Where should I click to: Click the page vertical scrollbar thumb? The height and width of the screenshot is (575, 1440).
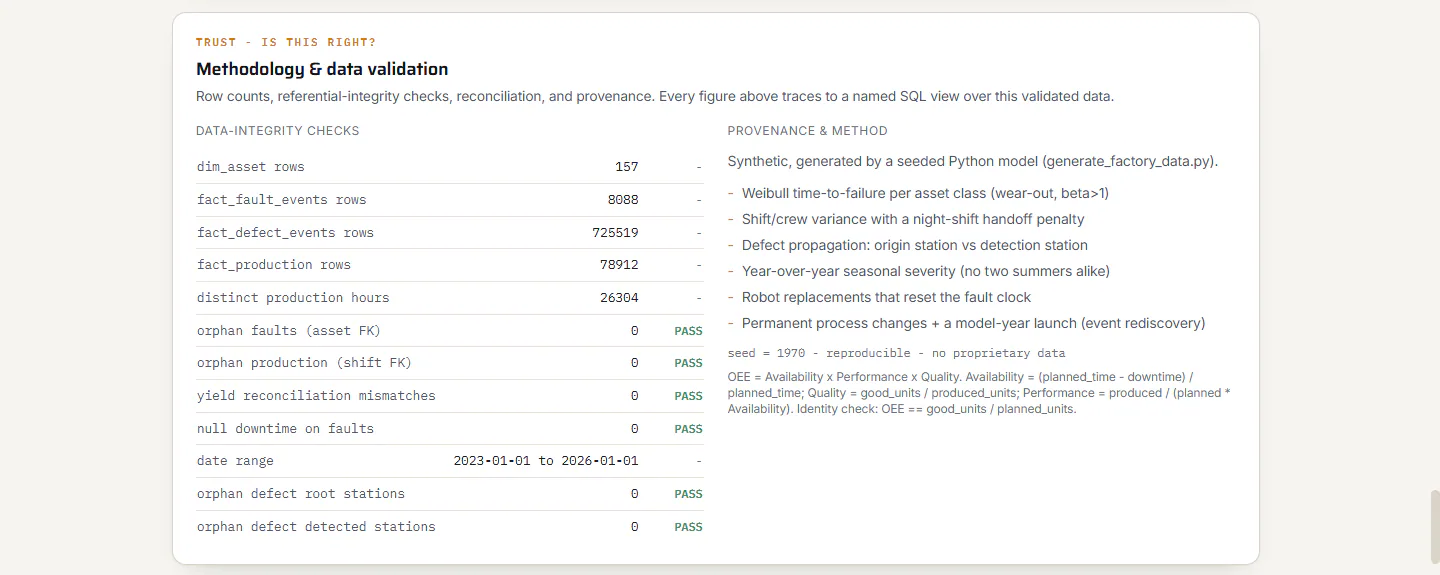(1434, 527)
